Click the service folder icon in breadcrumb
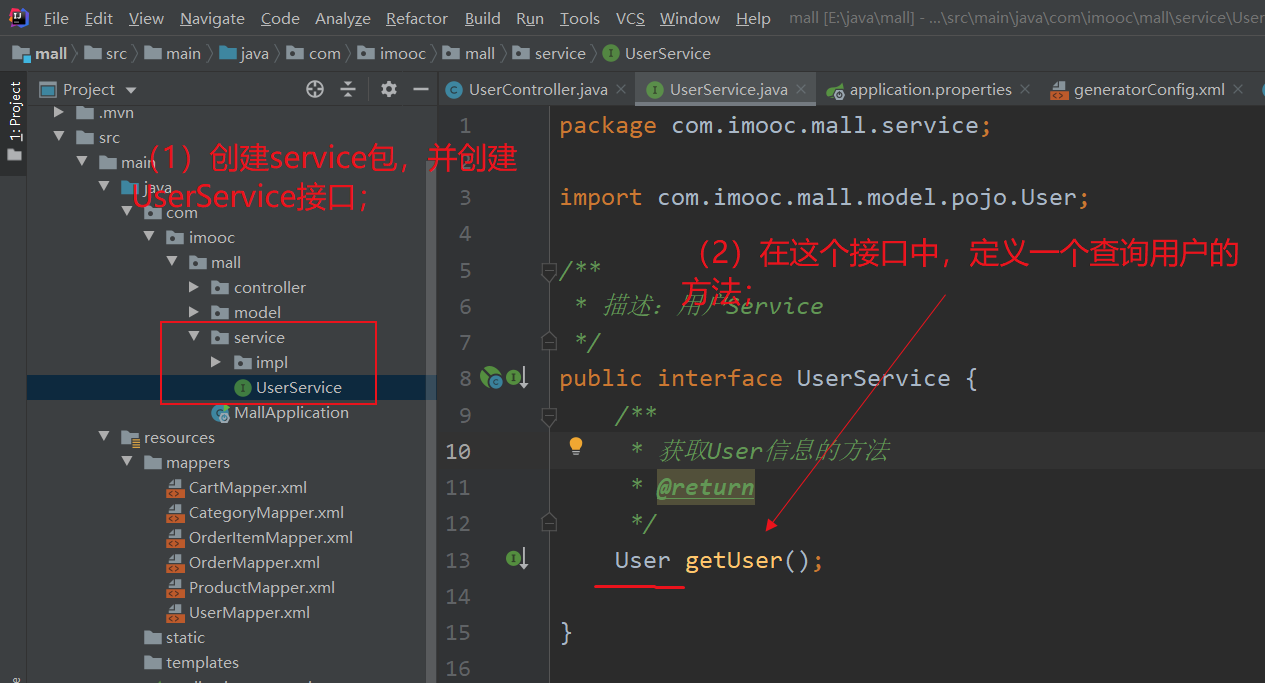 [x=521, y=53]
